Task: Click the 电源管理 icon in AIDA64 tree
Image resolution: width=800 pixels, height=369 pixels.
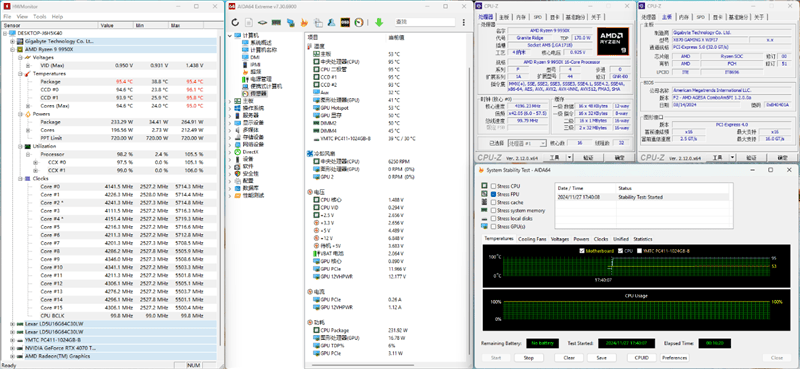Action: click(x=245, y=79)
